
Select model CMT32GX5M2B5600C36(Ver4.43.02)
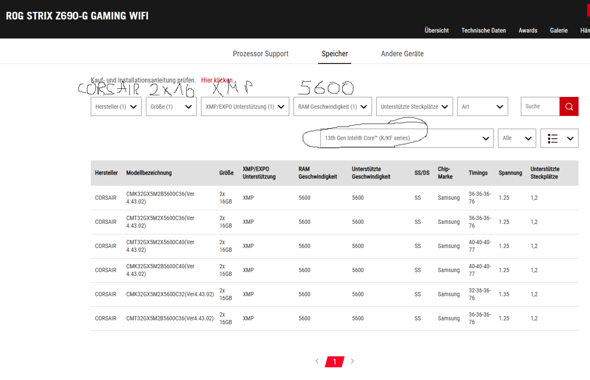(170, 318)
